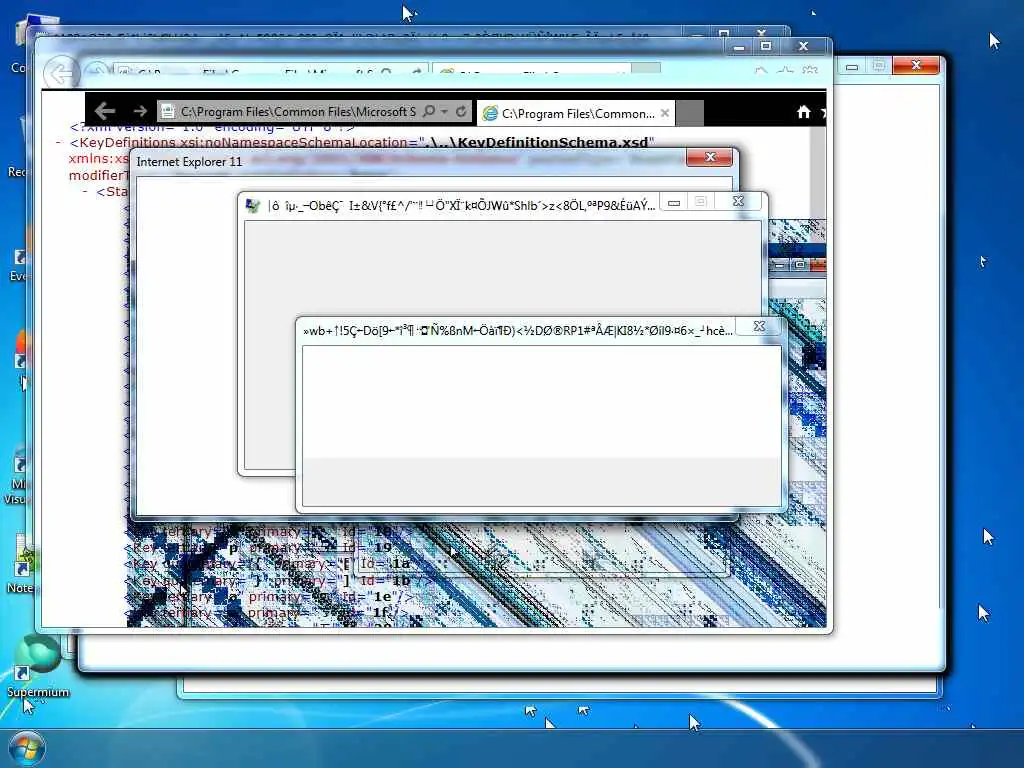Go forward with the black toolbar arrow
The width and height of the screenshot is (1024, 768).
coord(140,112)
